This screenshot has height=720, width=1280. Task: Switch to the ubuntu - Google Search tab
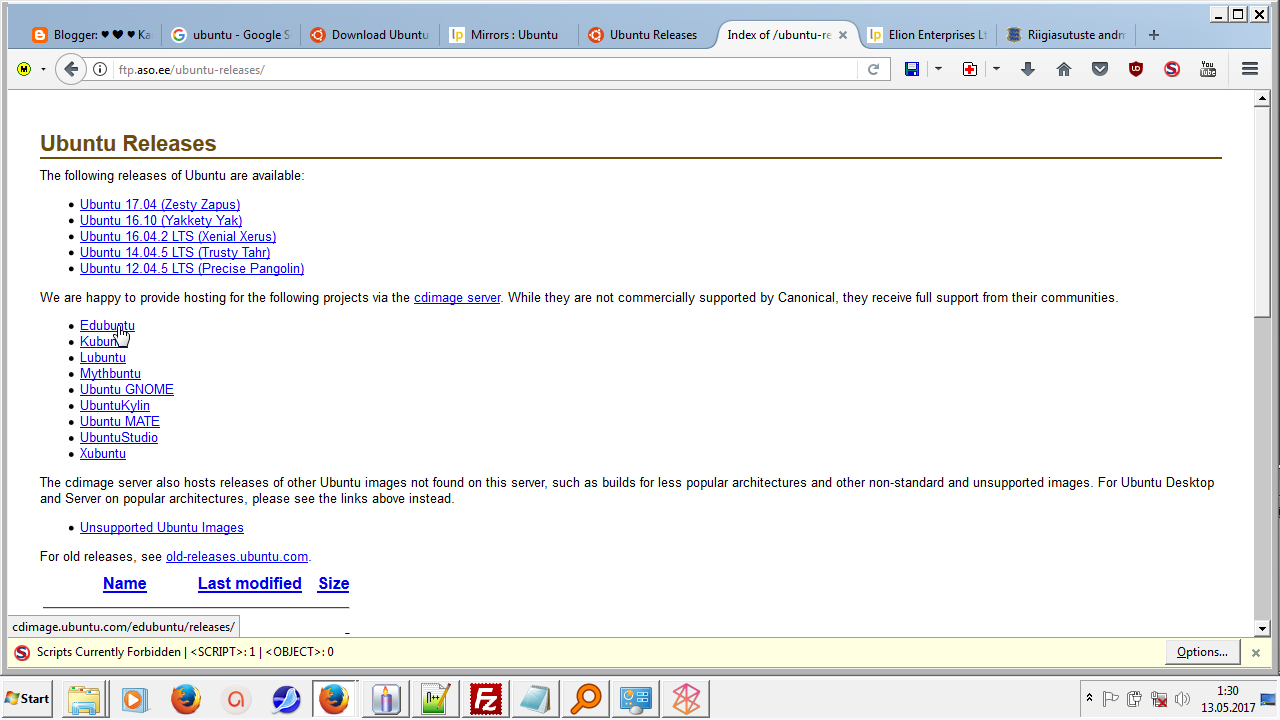tap(230, 35)
